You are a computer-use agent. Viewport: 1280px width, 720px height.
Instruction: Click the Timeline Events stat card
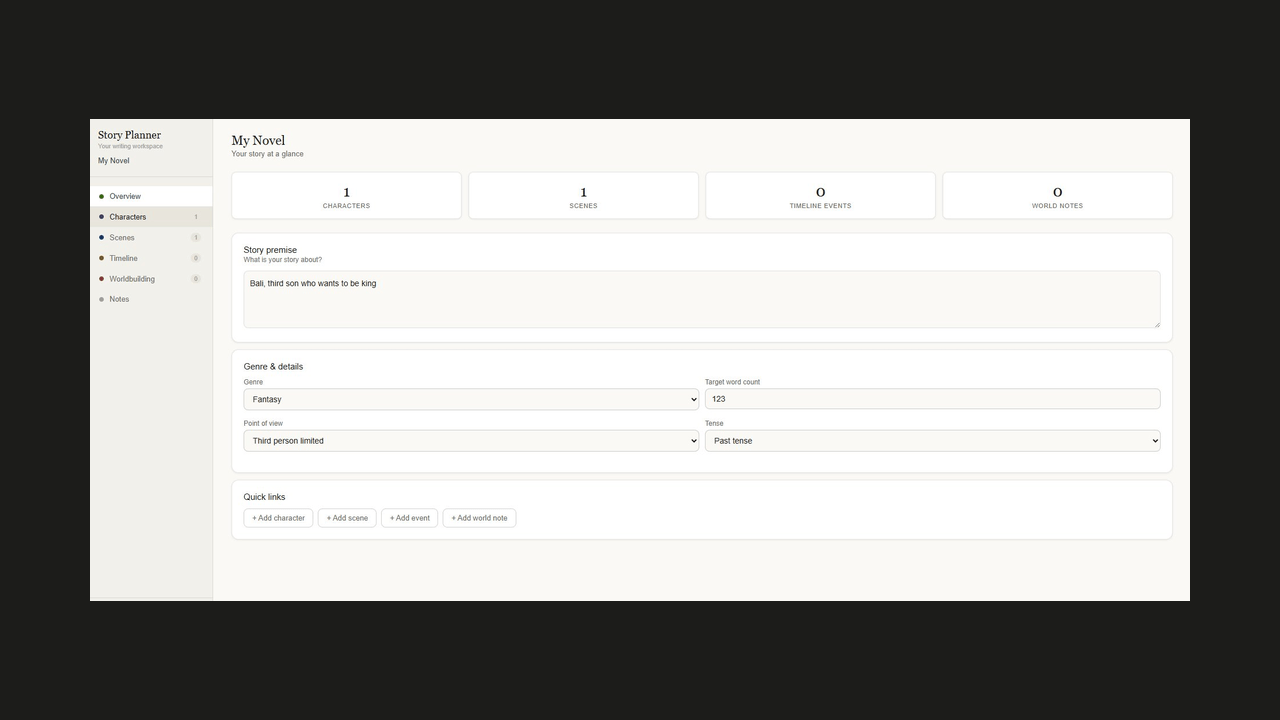click(820, 195)
